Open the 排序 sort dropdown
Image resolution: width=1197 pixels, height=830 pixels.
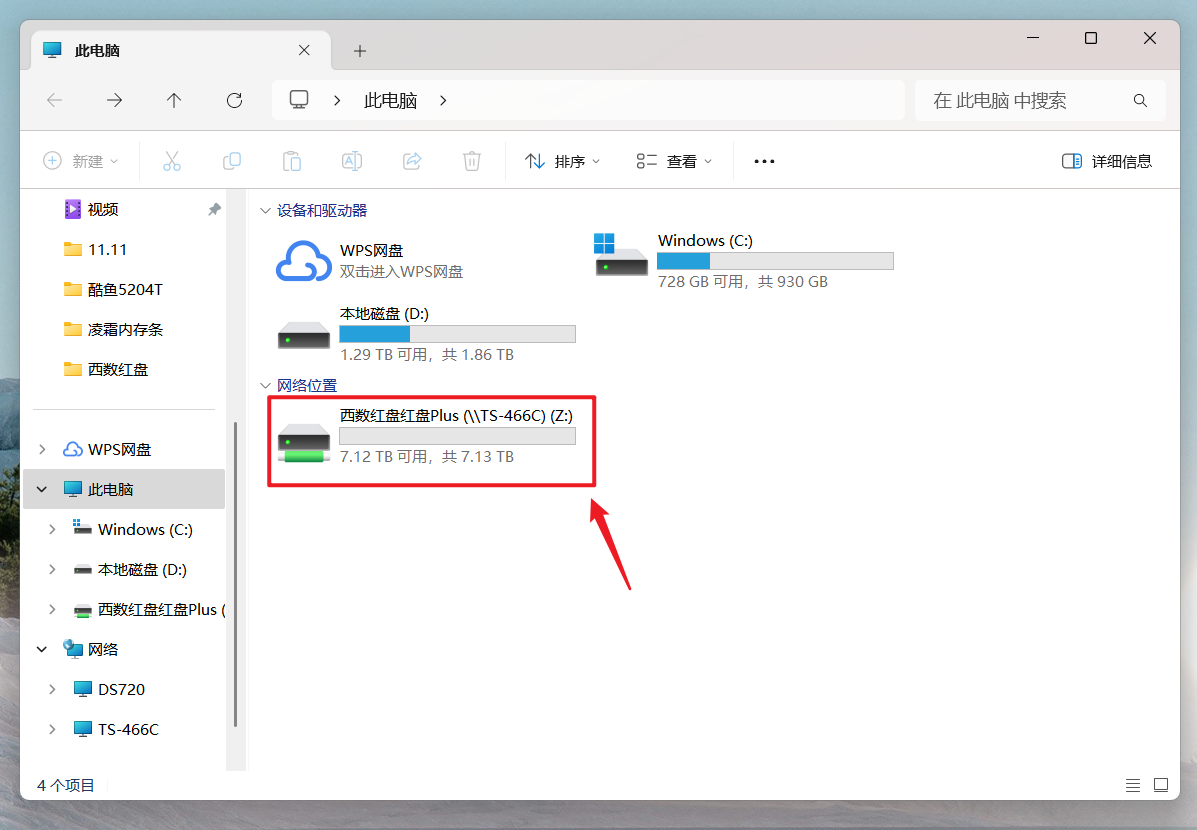click(x=563, y=161)
